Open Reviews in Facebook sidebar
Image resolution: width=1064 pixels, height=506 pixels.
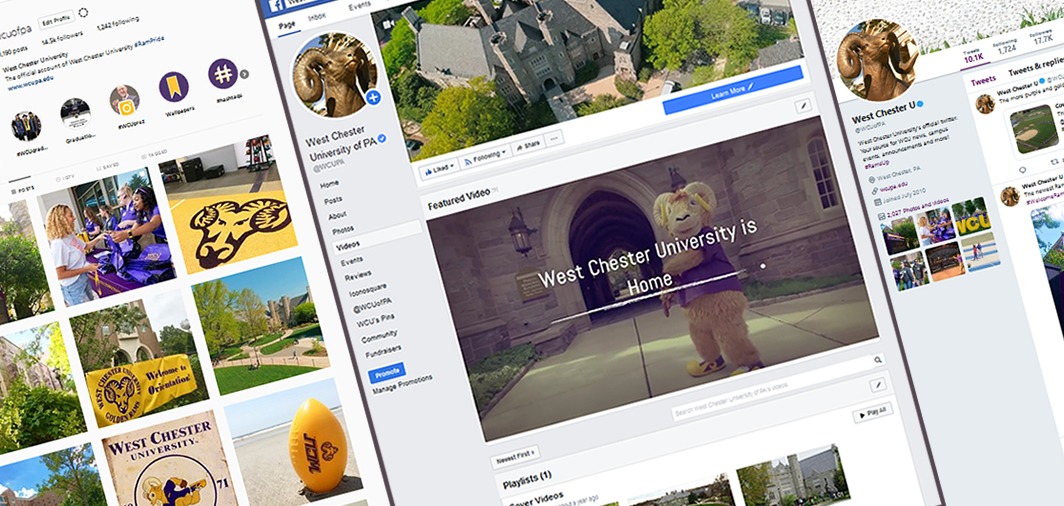click(358, 275)
